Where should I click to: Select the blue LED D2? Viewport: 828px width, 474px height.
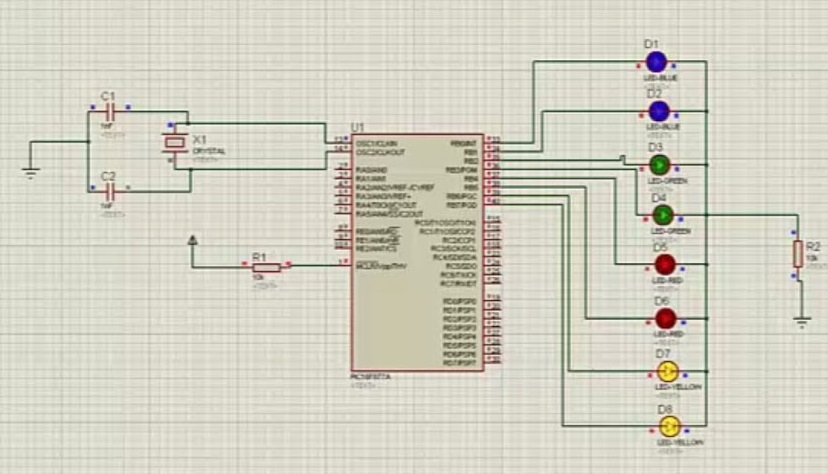click(658, 112)
